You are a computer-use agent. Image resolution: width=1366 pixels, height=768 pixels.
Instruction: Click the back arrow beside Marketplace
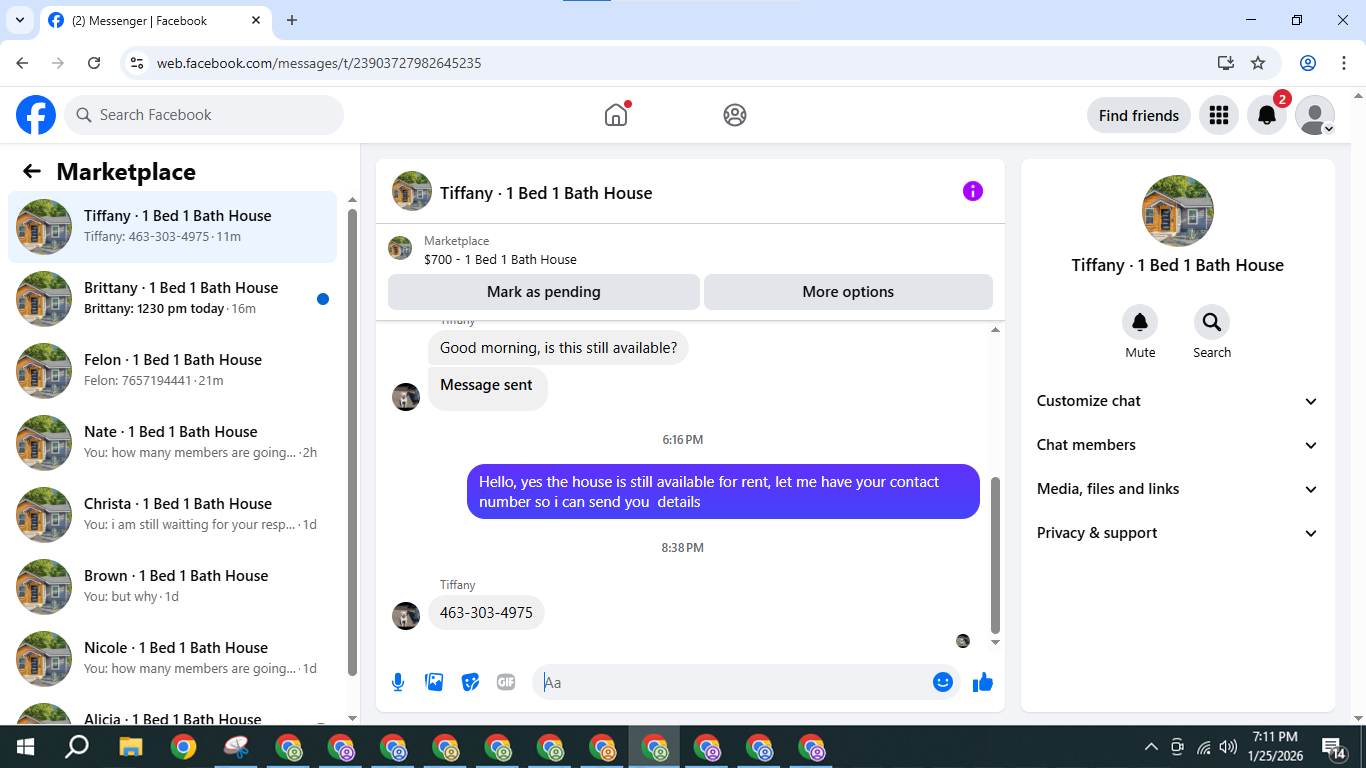pyautogui.click(x=32, y=171)
